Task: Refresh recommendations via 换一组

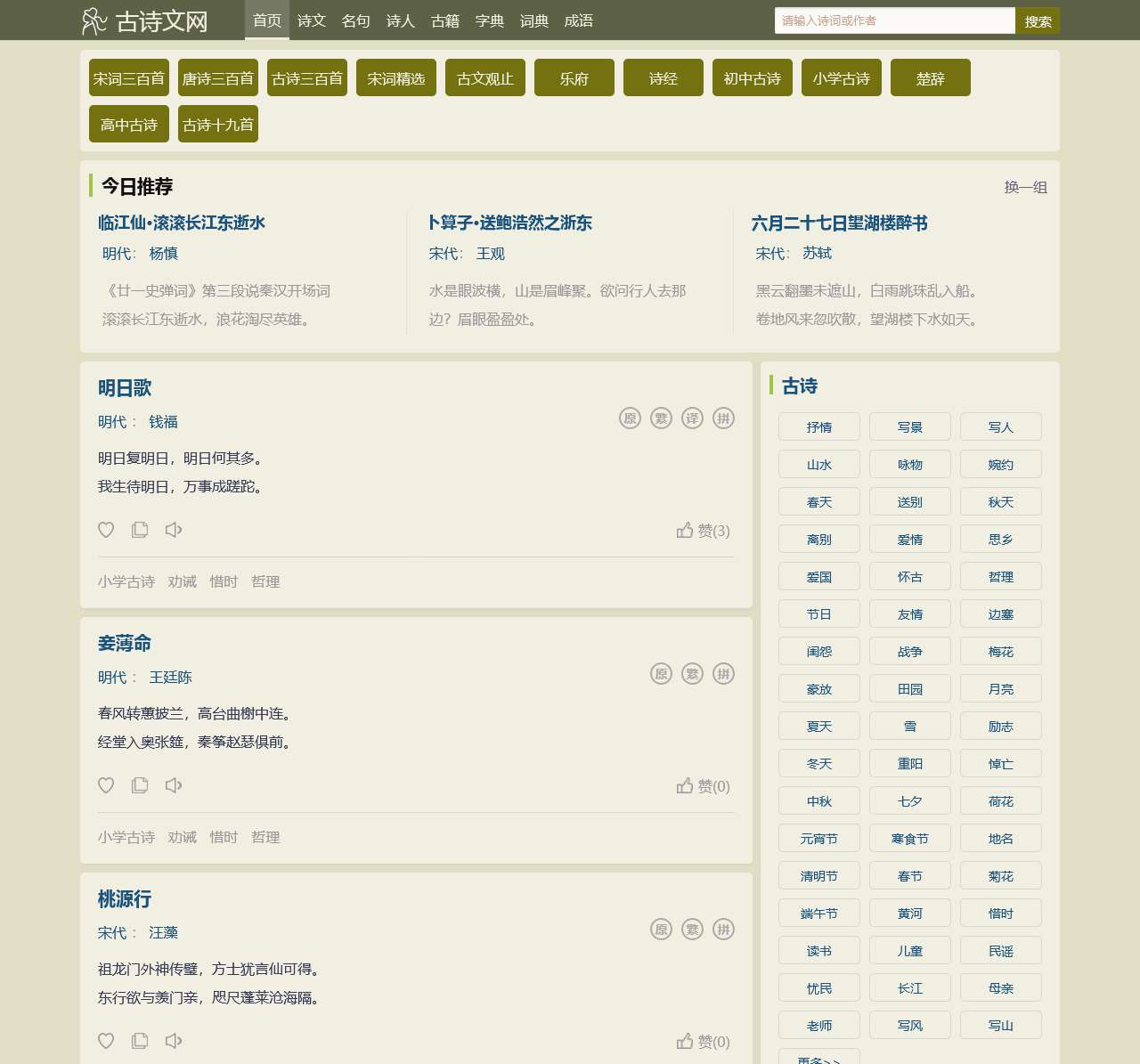Action: pos(1025,188)
